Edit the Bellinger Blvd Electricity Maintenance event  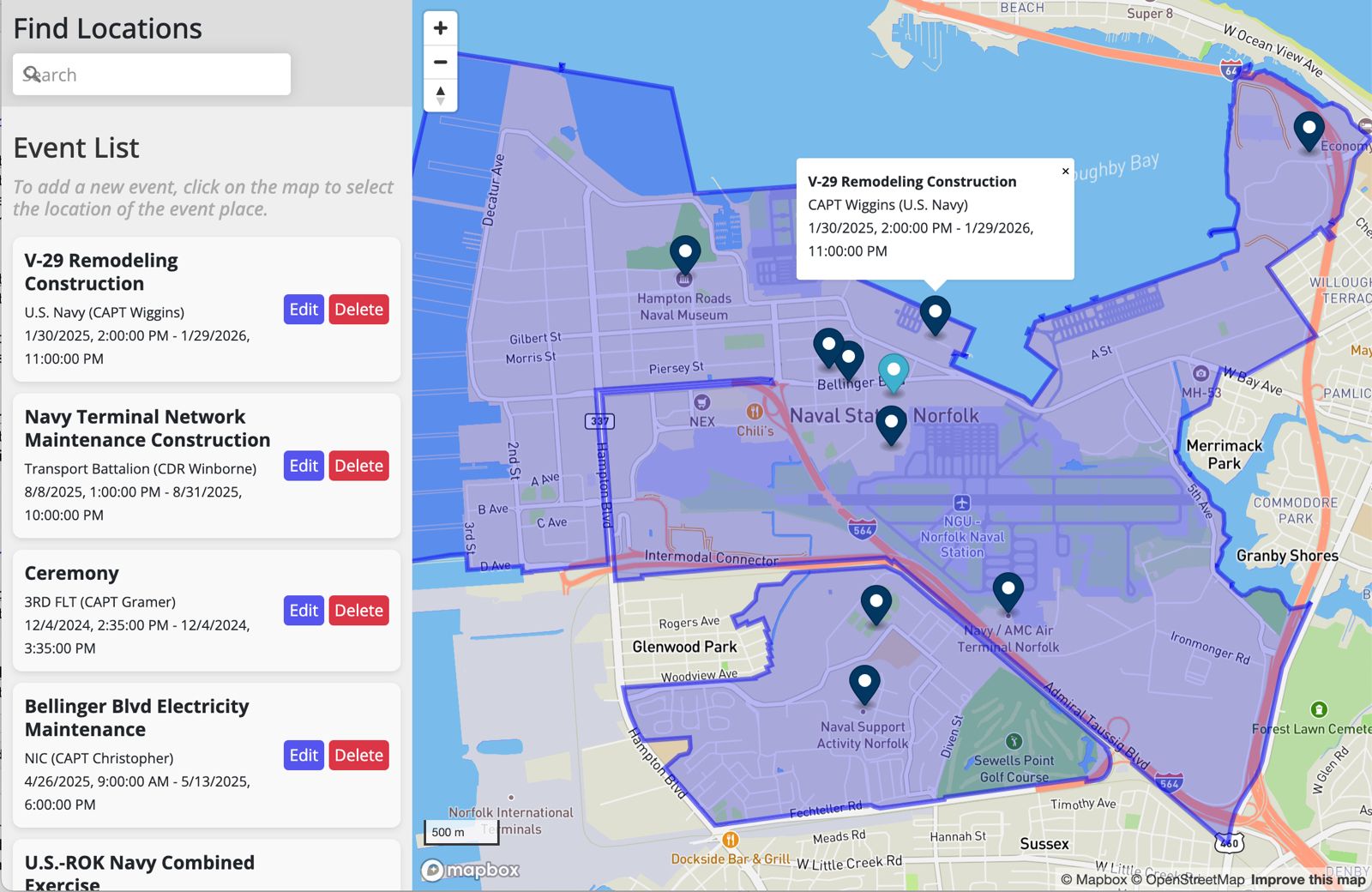pyautogui.click(x=304, y=756)
